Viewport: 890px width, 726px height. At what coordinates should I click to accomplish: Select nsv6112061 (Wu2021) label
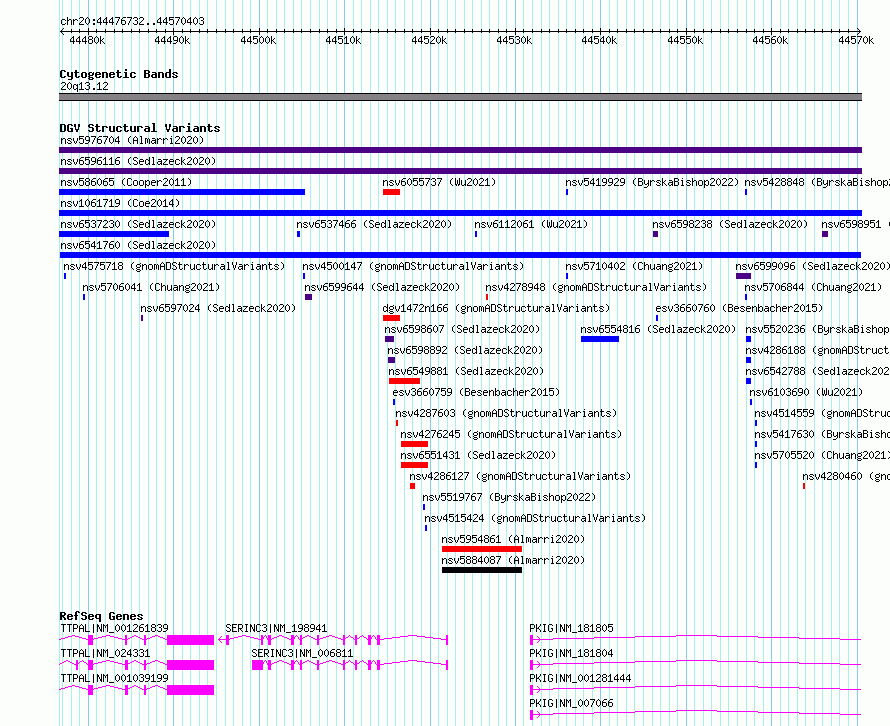531,224
